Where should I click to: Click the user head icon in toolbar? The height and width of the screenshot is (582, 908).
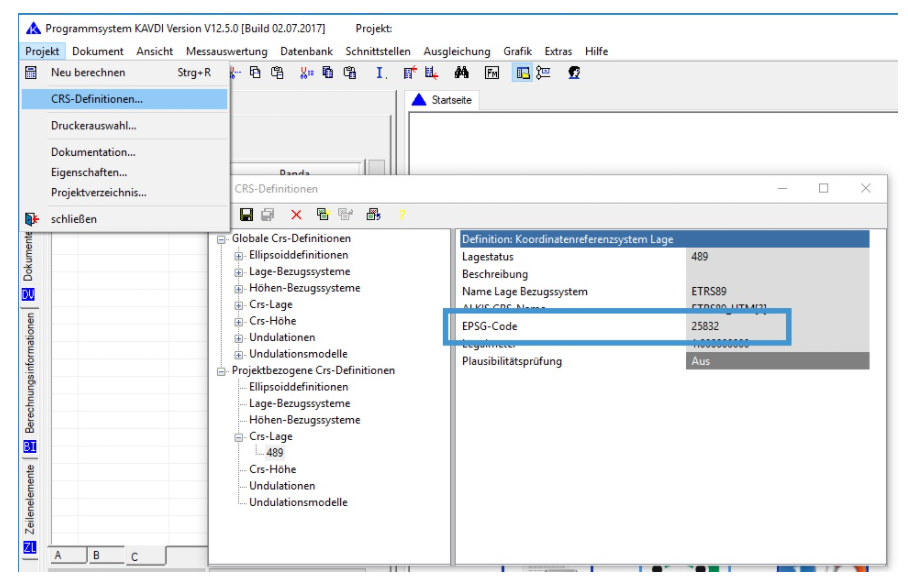pos(574,73)
